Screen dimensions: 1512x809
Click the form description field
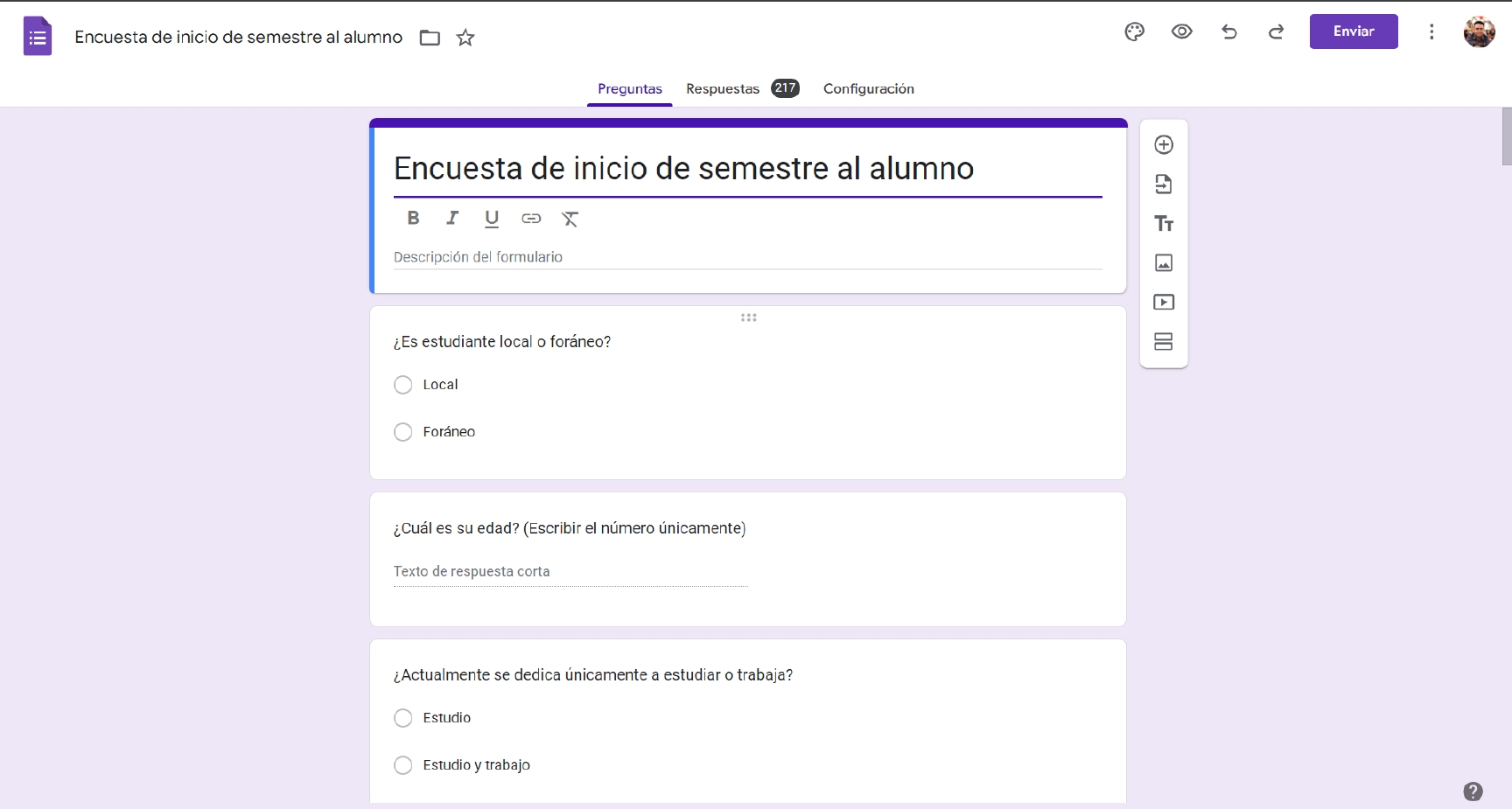(747, 257)
